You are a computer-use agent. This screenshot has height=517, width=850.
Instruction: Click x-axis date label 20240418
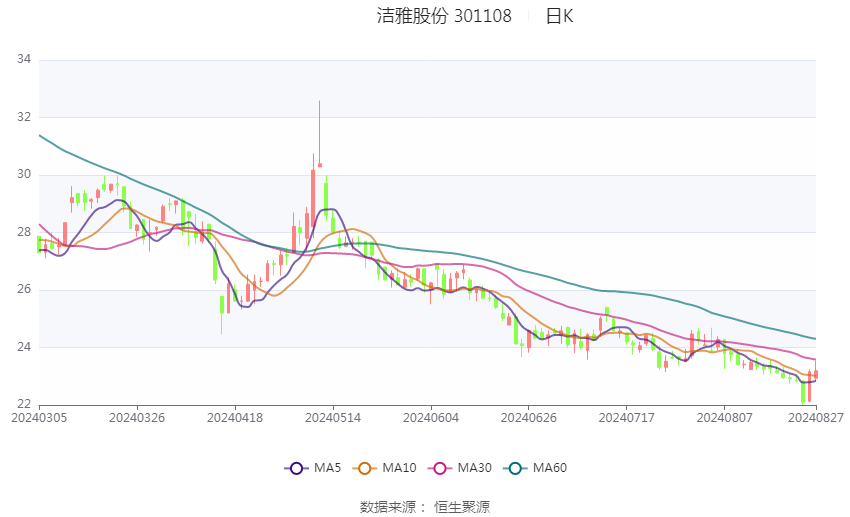click(x=235, y=418)
